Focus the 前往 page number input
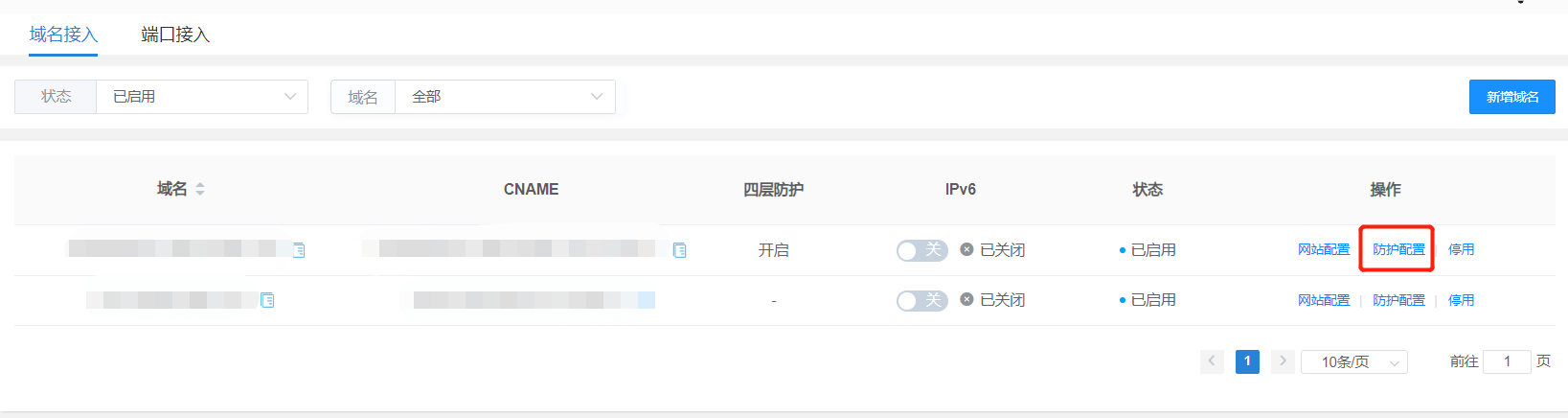This screenshot has height=418, width=1568. (1507, 361)
